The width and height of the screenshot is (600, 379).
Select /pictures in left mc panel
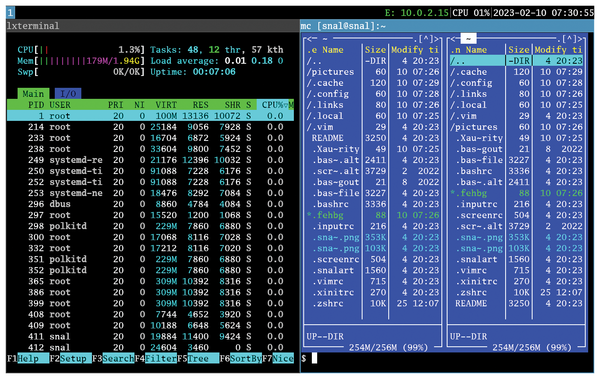pyautogui.click(x=373, y=72)
